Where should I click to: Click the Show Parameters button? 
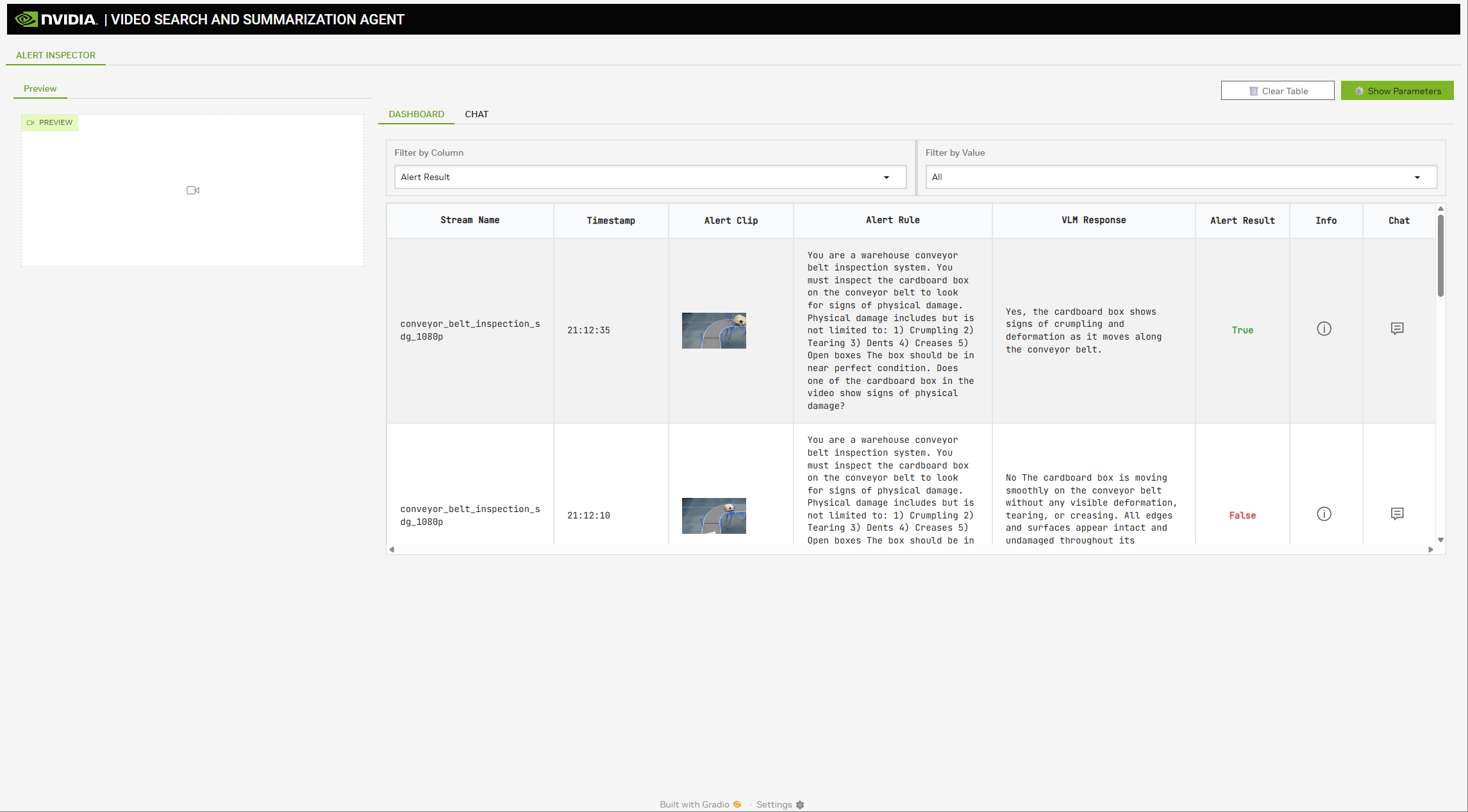[1397, 91]
